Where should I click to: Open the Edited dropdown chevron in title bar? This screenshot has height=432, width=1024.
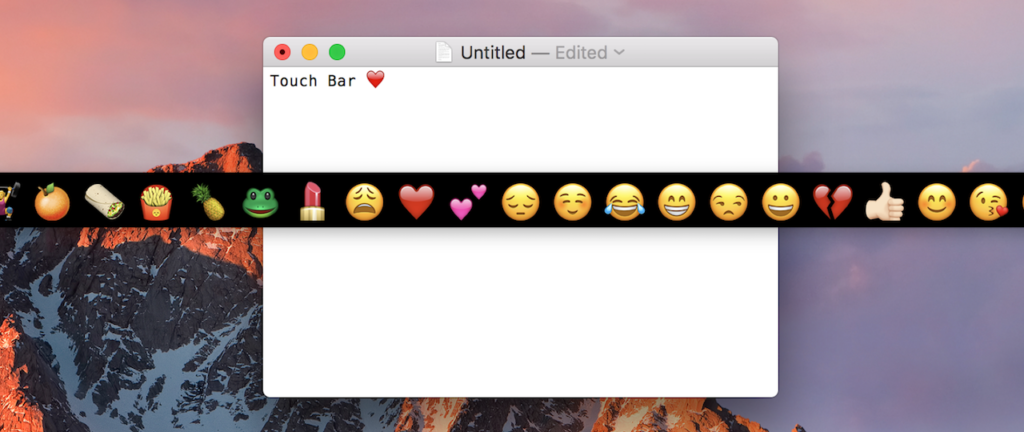click(619, 53)
